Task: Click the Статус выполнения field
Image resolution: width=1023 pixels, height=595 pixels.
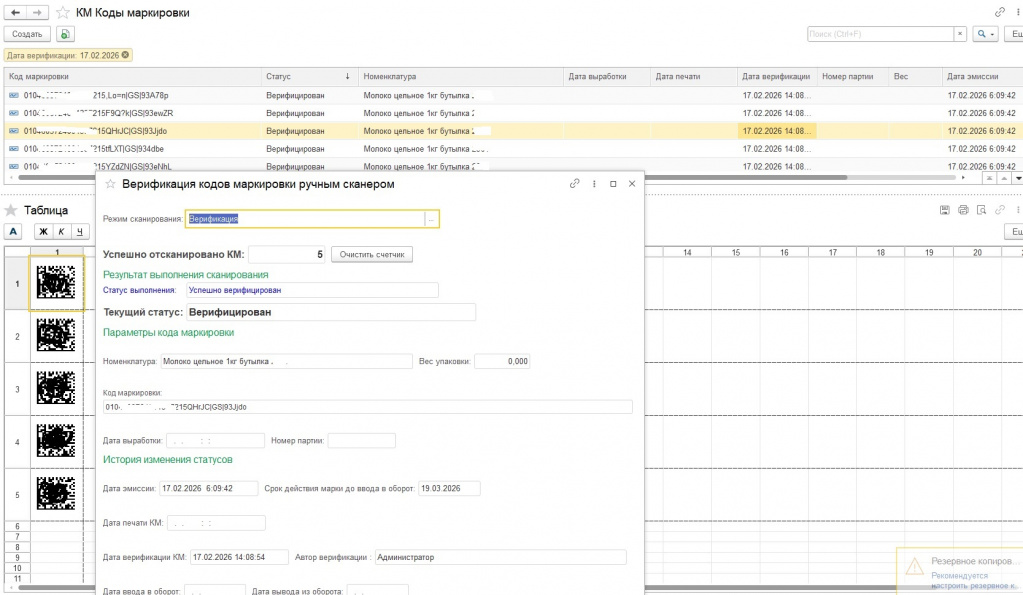Action: tap(312, 290)
